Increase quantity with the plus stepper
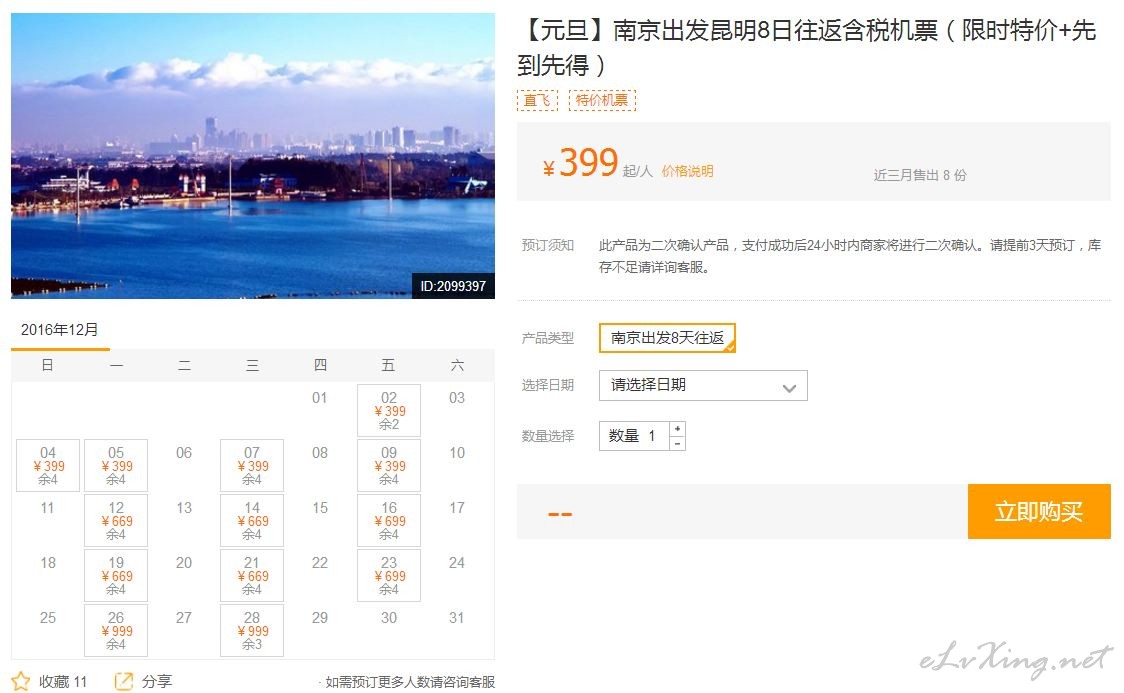 [677, 429]
